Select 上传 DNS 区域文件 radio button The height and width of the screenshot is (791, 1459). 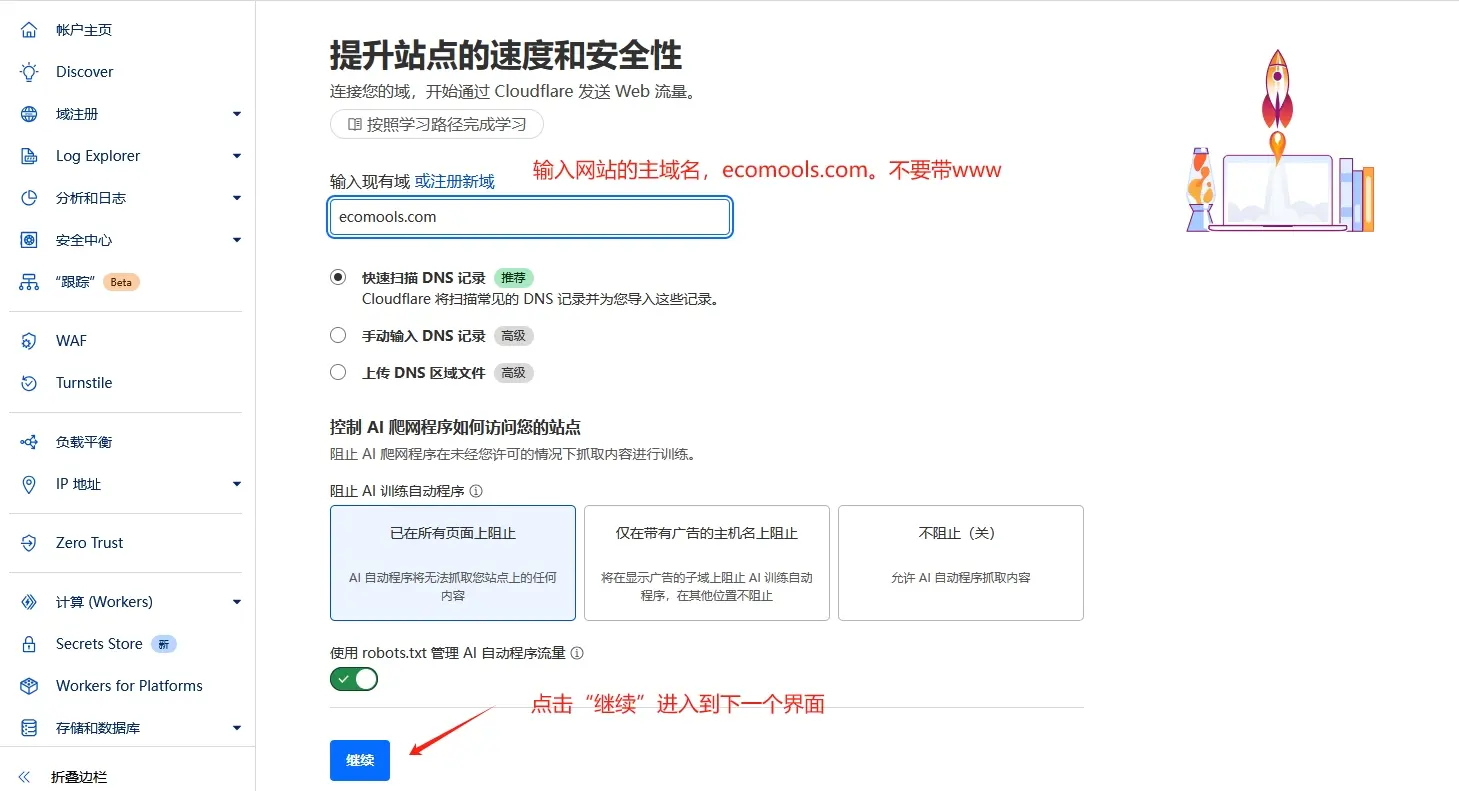pos(338,372)
